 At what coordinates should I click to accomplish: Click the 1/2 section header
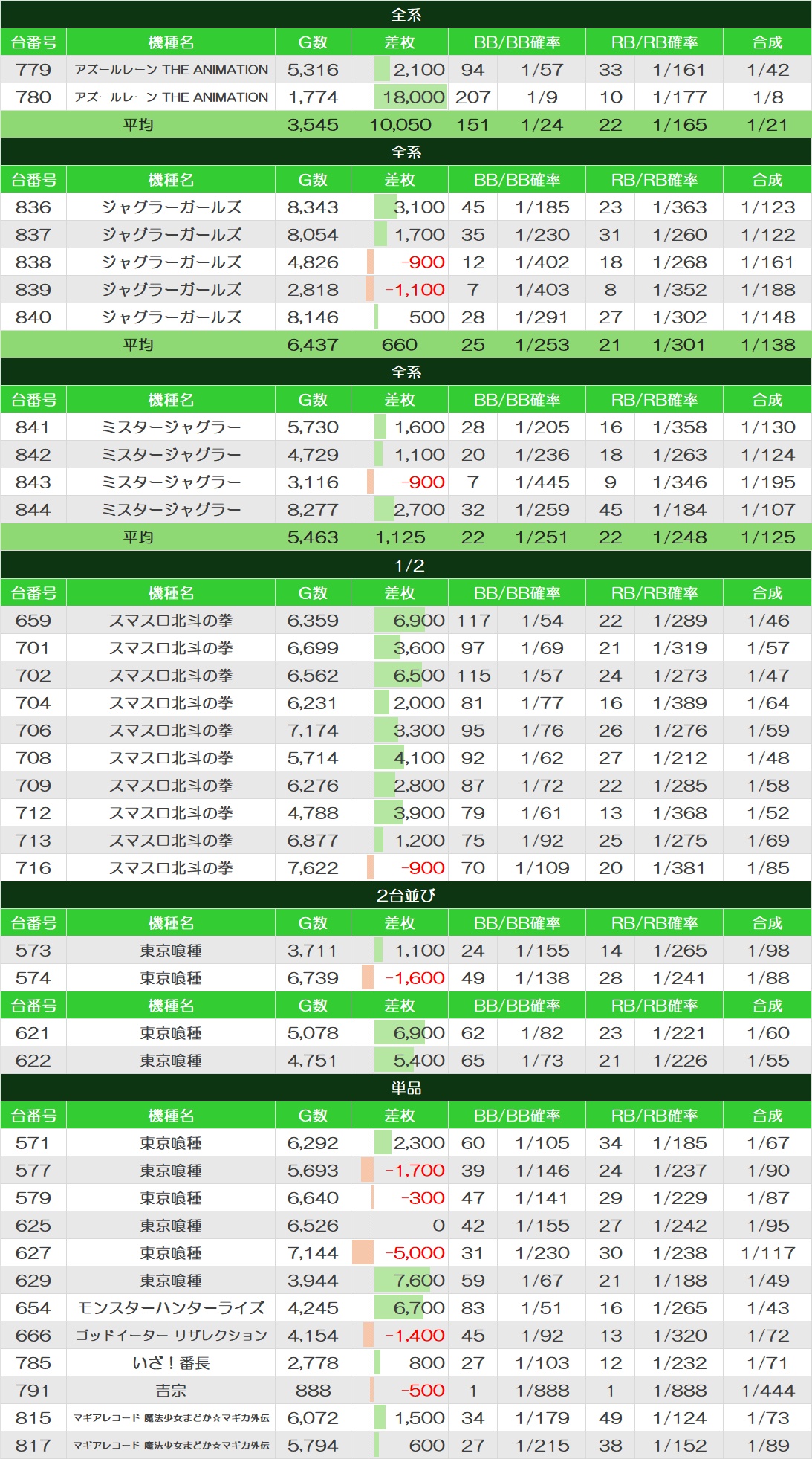406,566
